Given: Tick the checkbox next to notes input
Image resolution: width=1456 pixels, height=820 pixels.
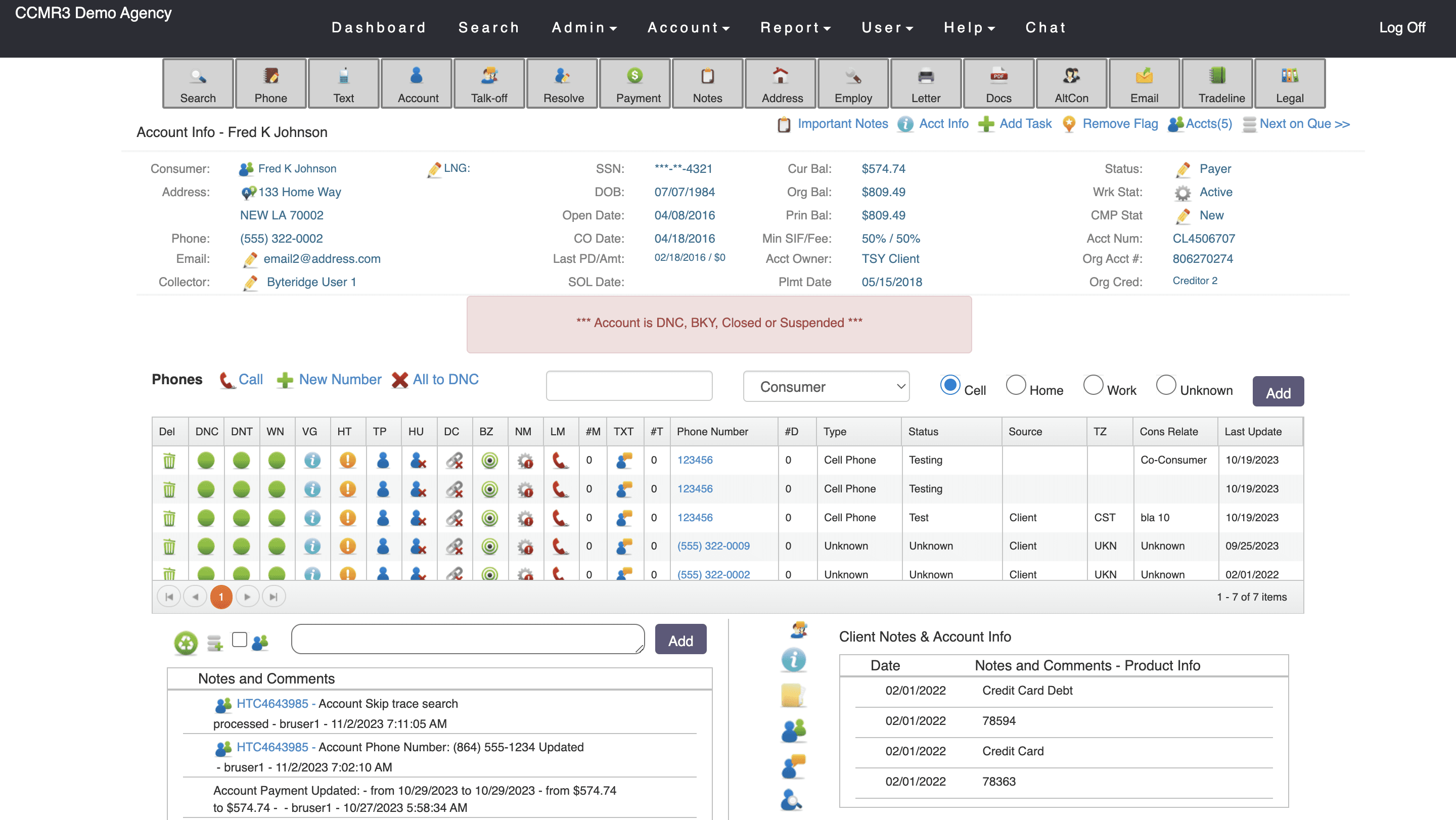Looking at the screenshot, I should (240, 639).
